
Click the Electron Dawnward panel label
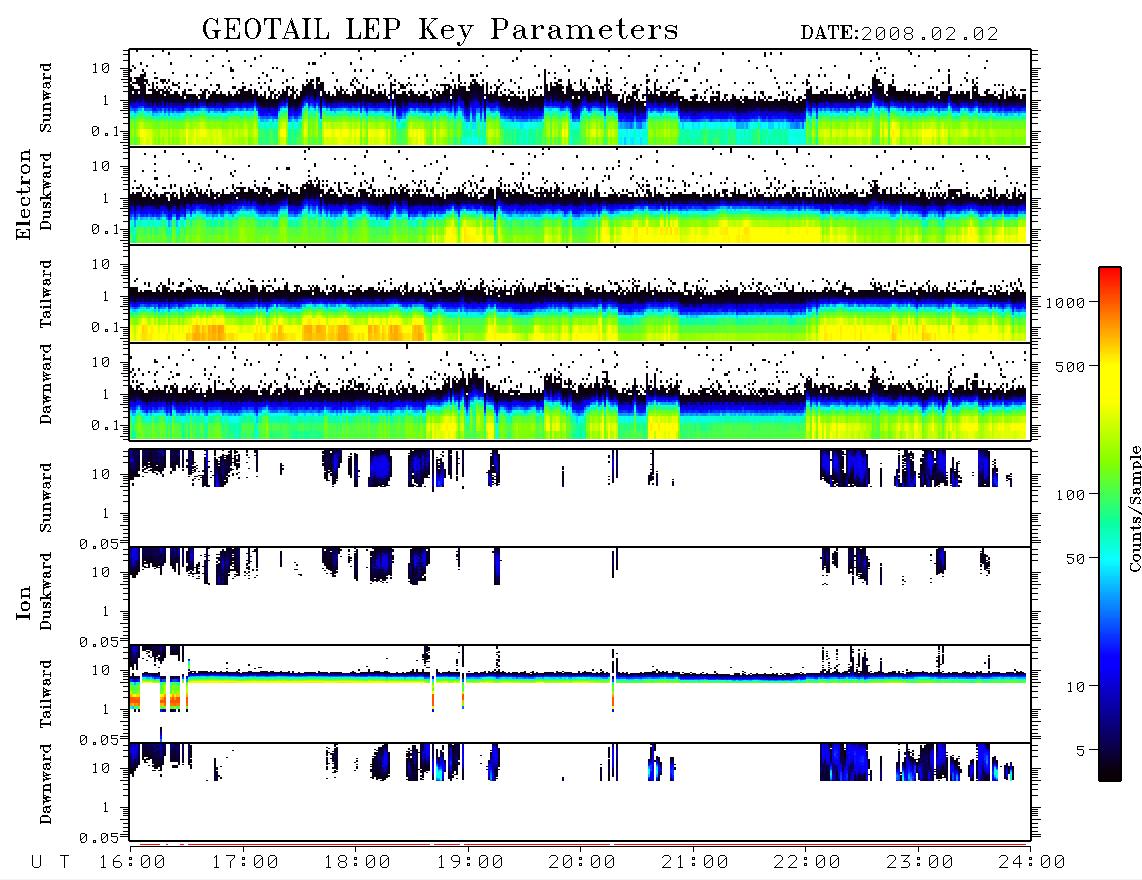coord(46,384)
